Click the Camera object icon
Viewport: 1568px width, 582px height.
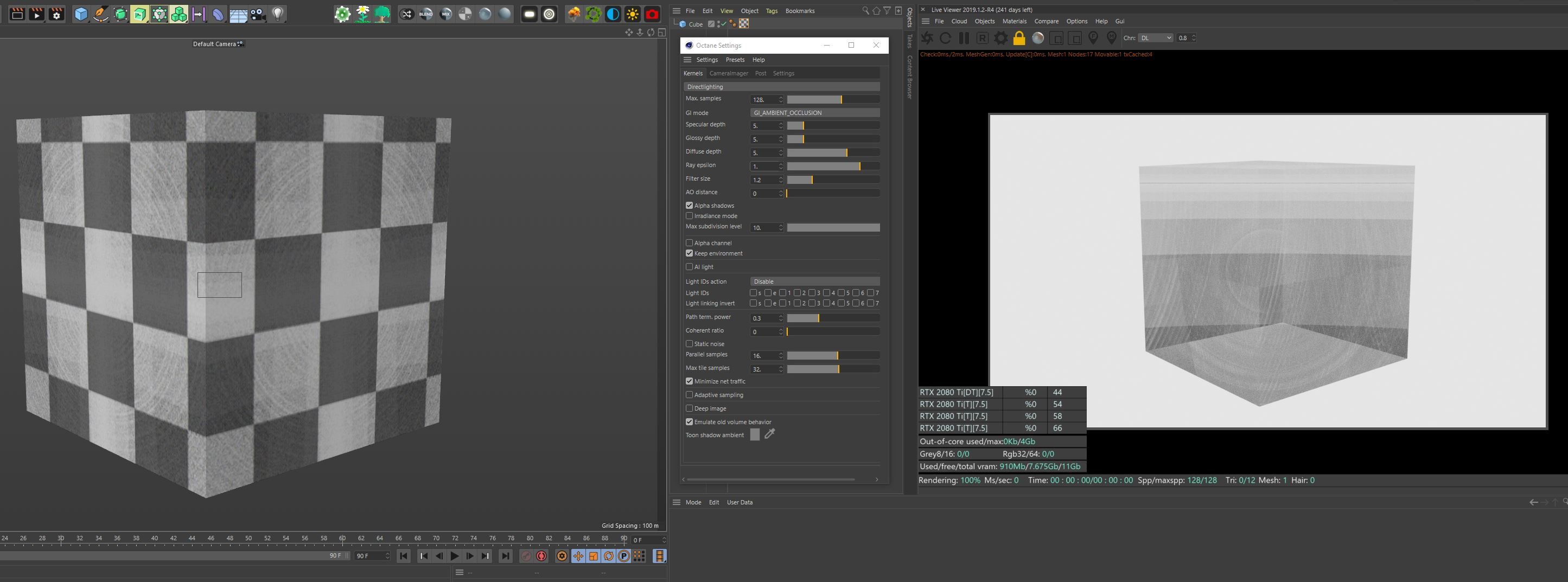(258, 14)
